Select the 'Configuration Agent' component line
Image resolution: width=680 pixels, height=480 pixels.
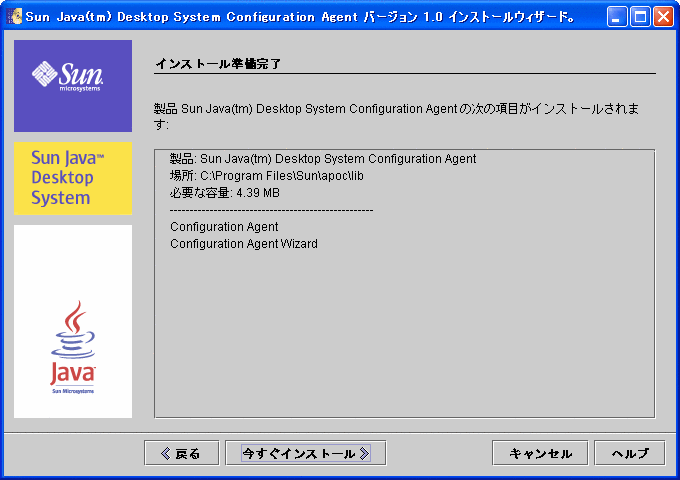pyautogui.click(x=224, y=227)
